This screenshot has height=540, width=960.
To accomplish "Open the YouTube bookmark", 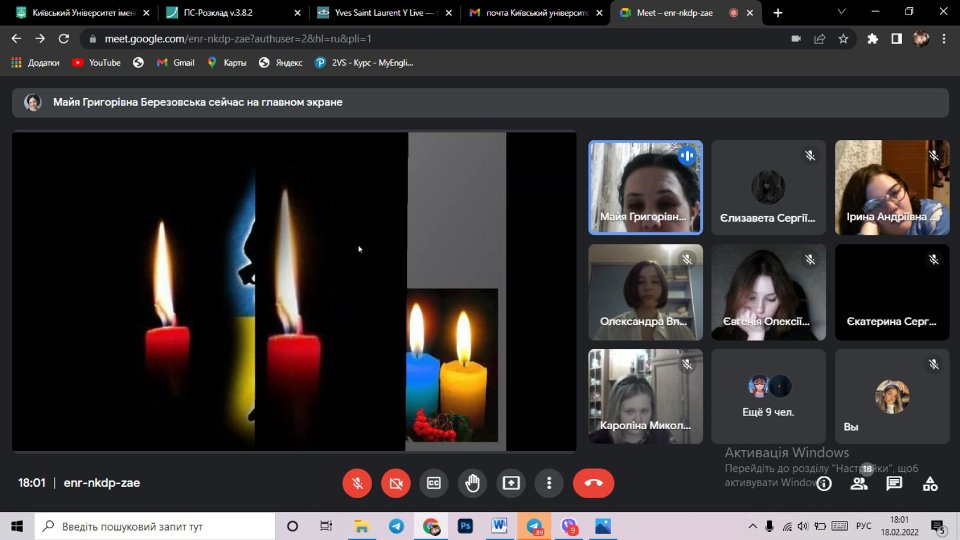I will [x=96, y=62].
